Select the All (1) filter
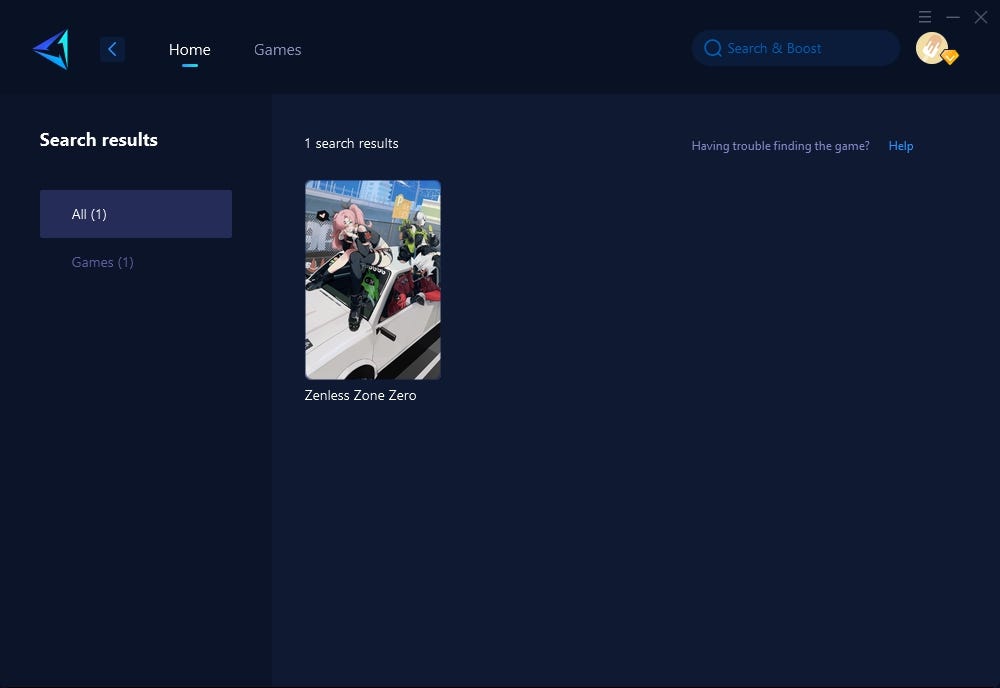This screenshot has width=1000, height=688. pos(136,214)
